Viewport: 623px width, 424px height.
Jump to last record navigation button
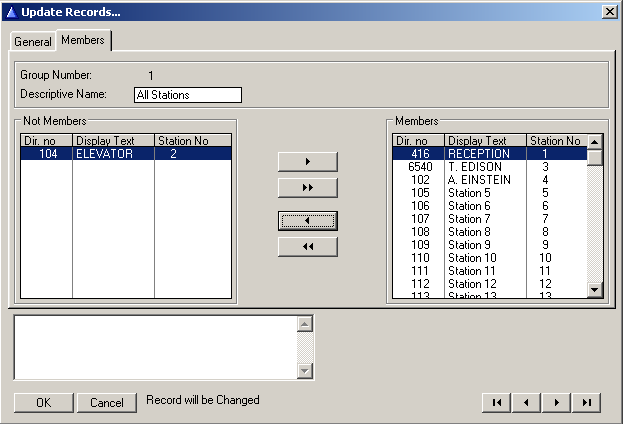pyautogui.click(x=586, y=402)
